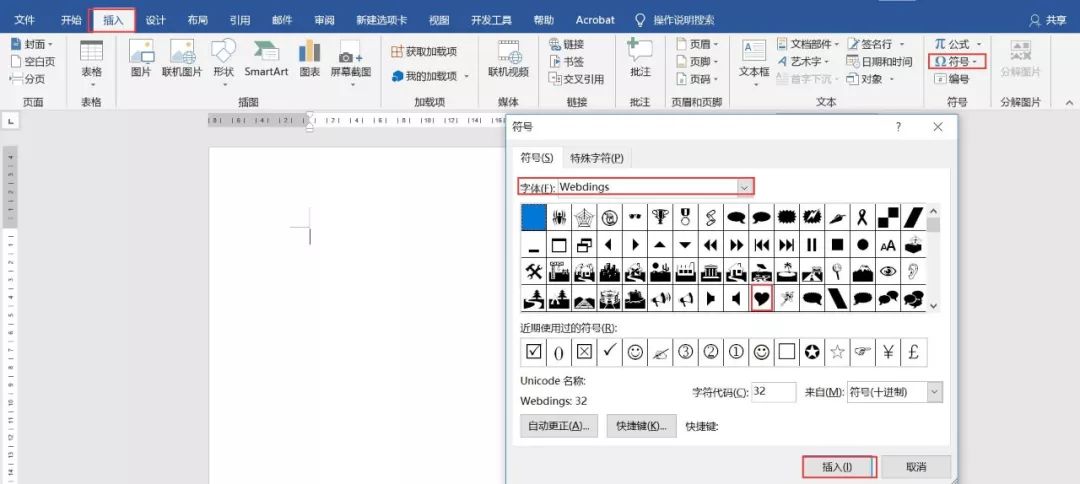Screen dimensions: 1080x484
Task: Switch to the 特殊字符 tab
Action: pyautogui.click(x=596, y=158)
